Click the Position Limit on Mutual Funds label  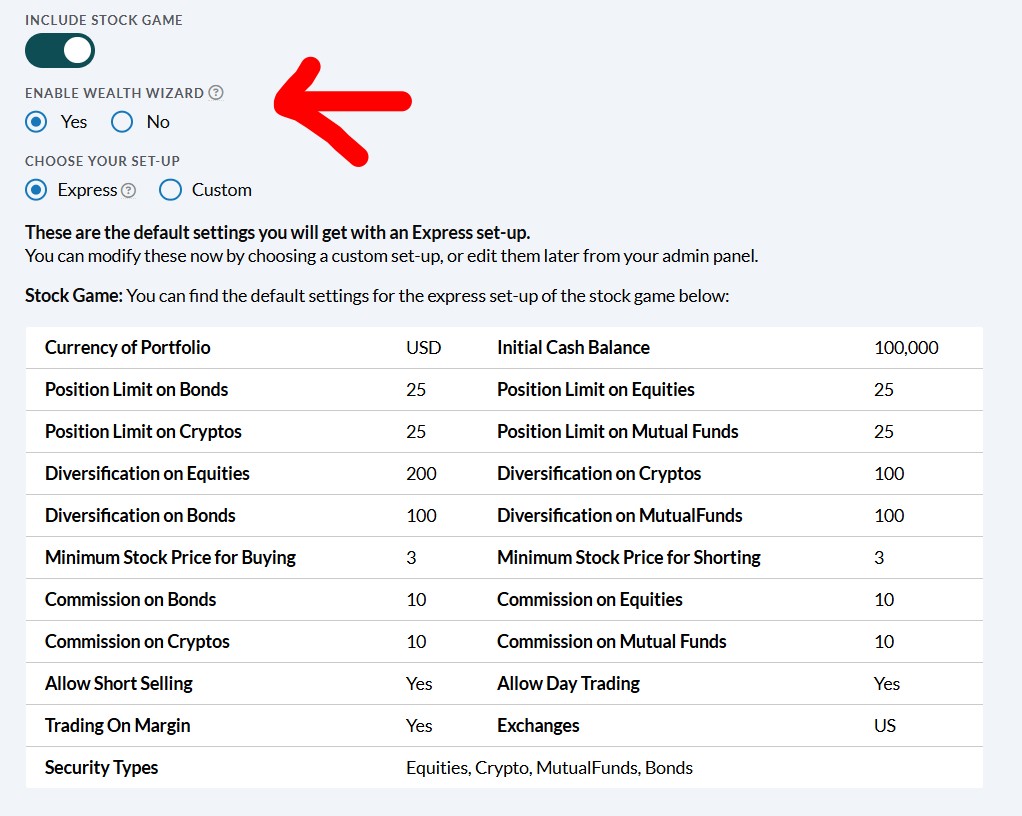coord(617,432)
